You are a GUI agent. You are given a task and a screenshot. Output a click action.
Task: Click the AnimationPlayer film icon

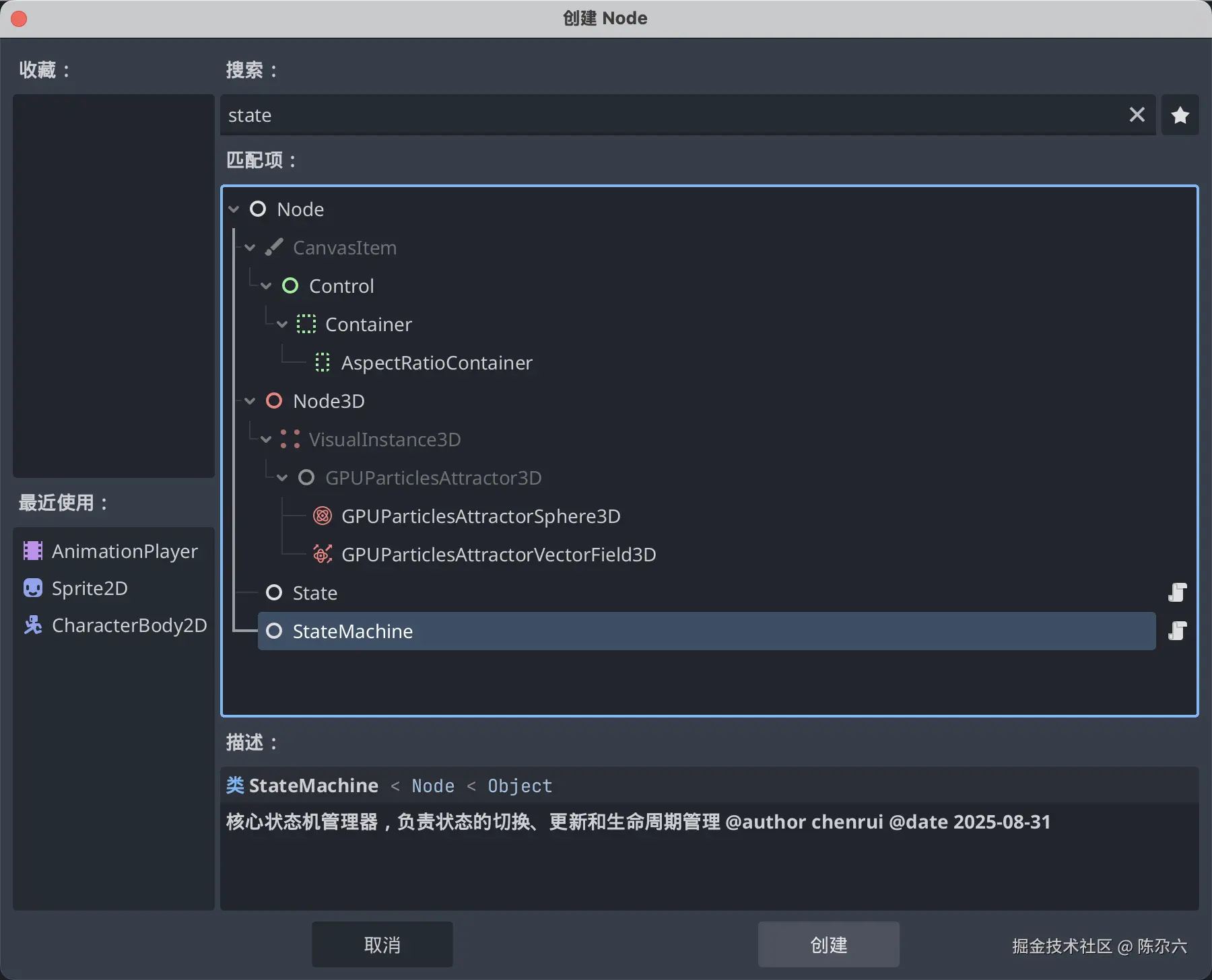[x=33, y=551]
